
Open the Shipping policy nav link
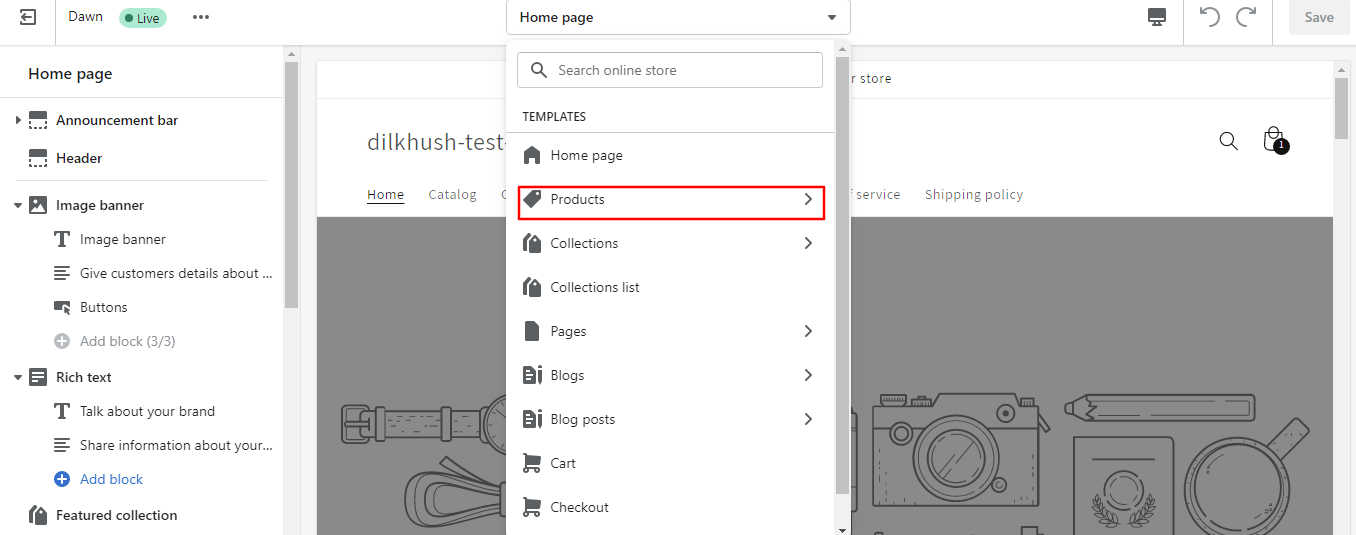[x=974, y=194]
